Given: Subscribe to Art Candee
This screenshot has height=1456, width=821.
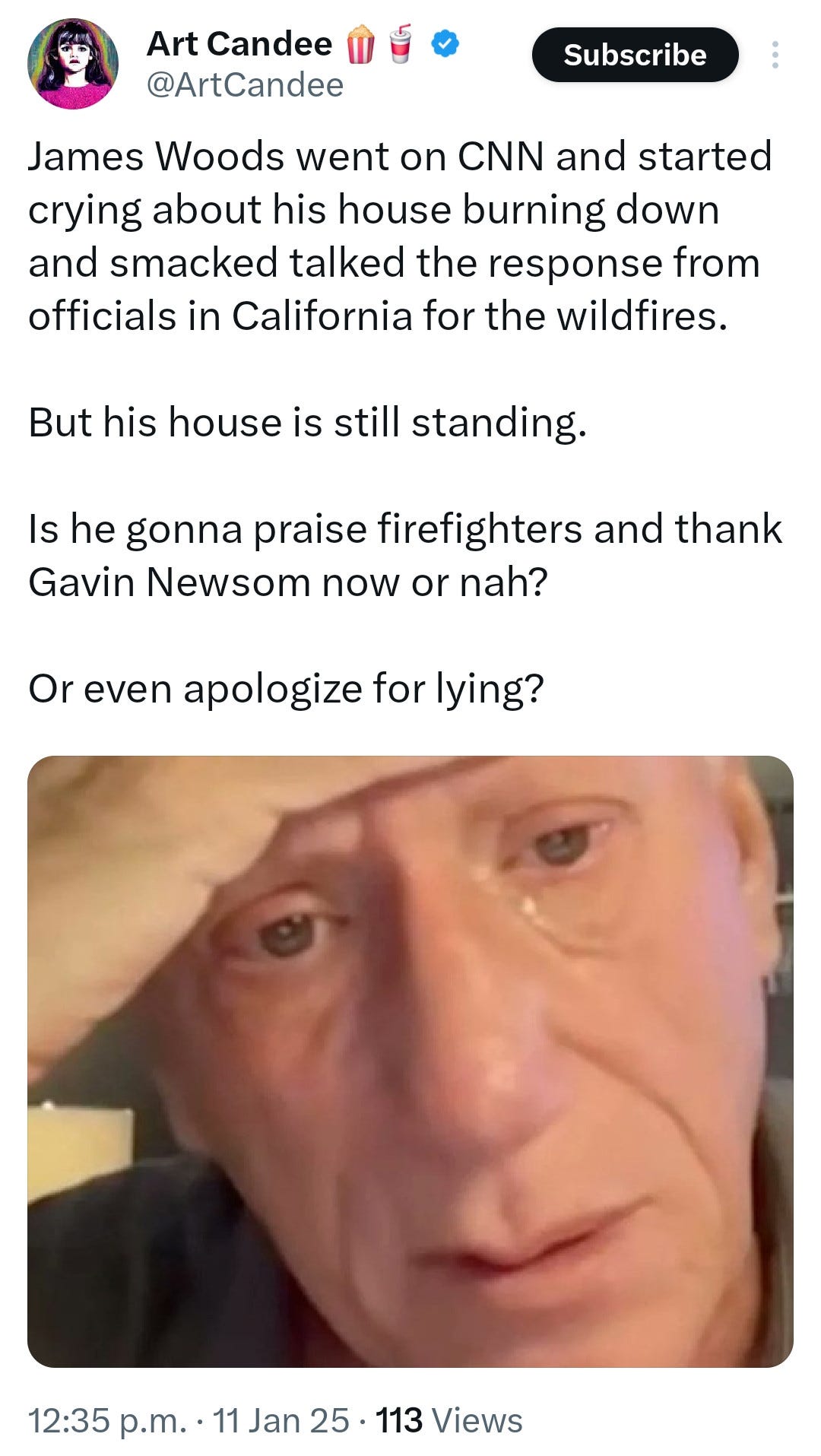Looking at the screenshot, I should click(635, 55).
